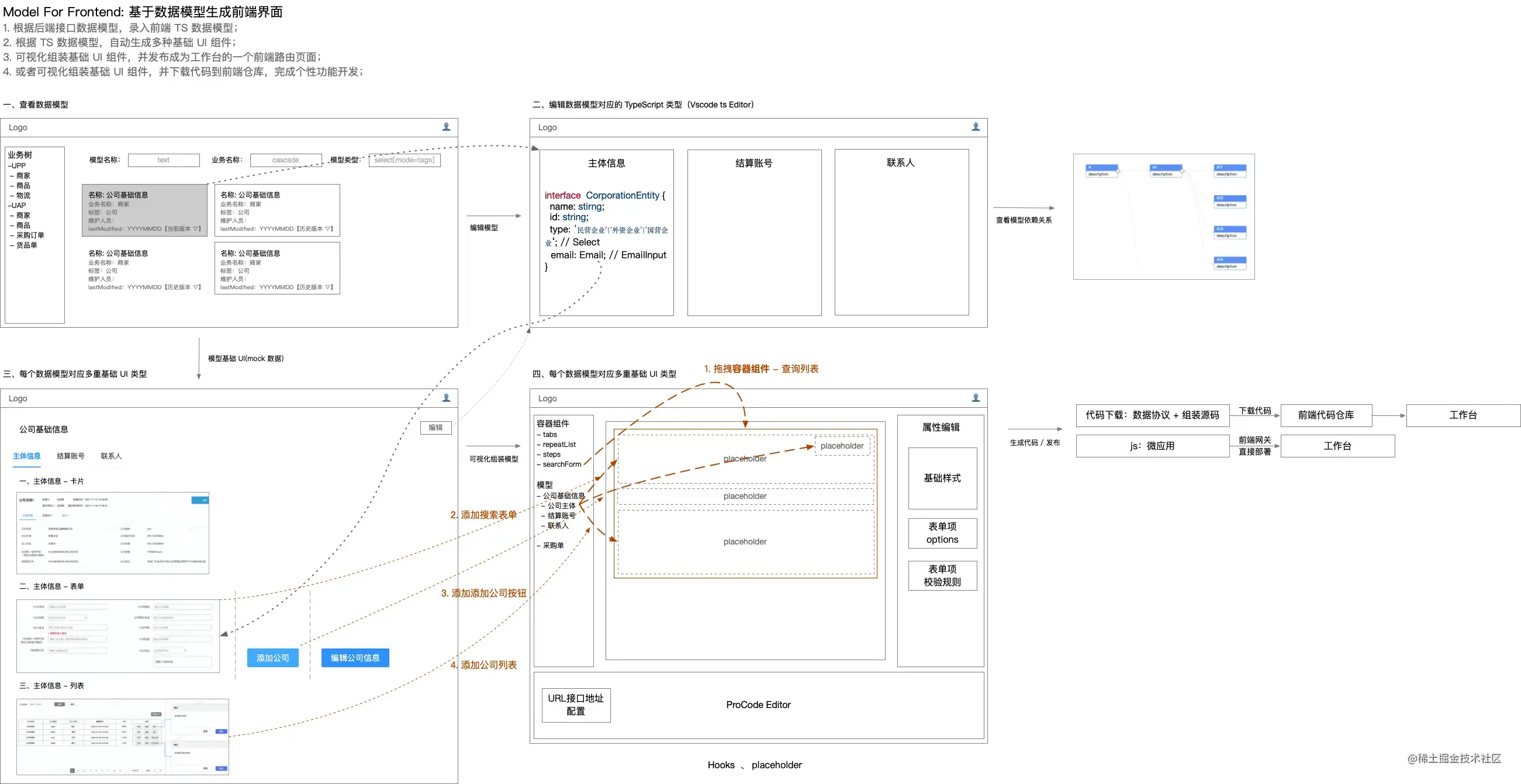The height and width of the screenshot is (784, 1521).
Task: Click the 模型名称 text input field
Action: point(164,160)
